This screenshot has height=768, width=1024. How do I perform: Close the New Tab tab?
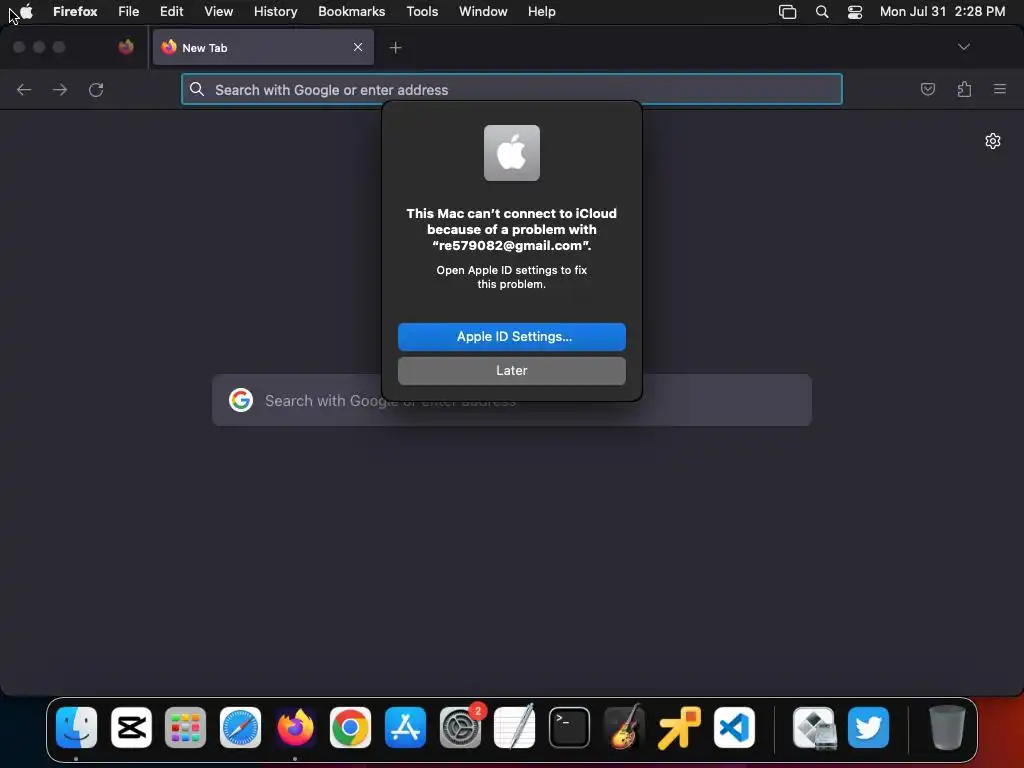click(358, 47)
